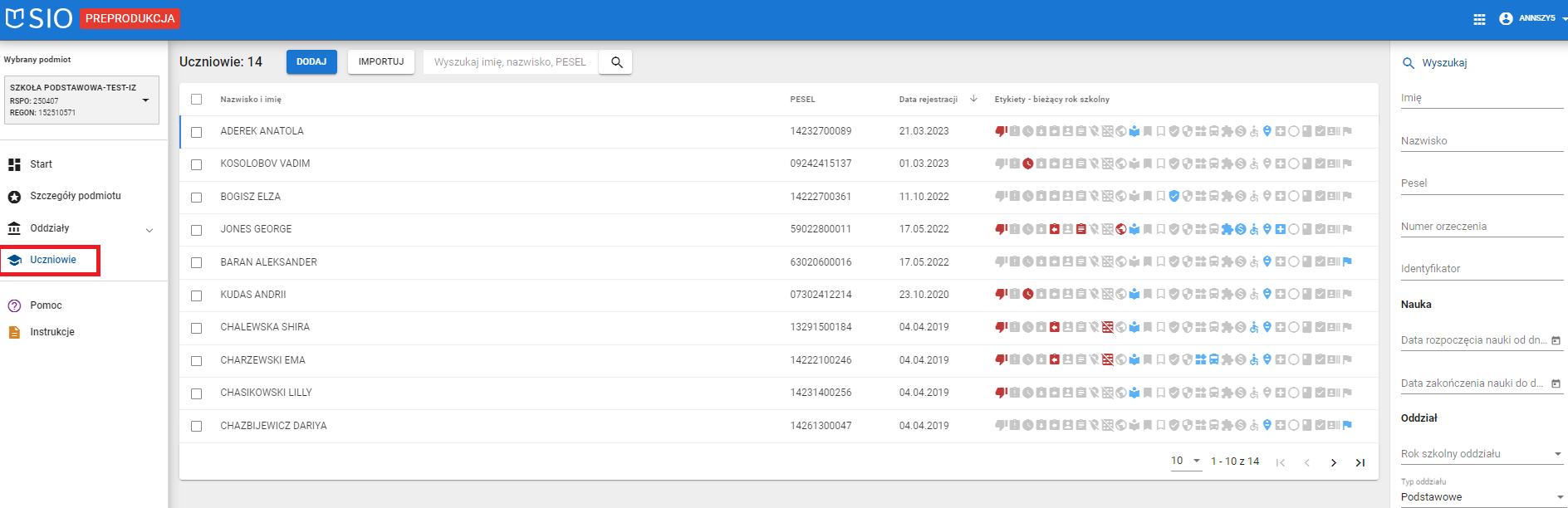This screenshot has width=1568, height=508.
Task: Open calendar for Data rozpoczęcia nauki field
Action: [1556, 340]
